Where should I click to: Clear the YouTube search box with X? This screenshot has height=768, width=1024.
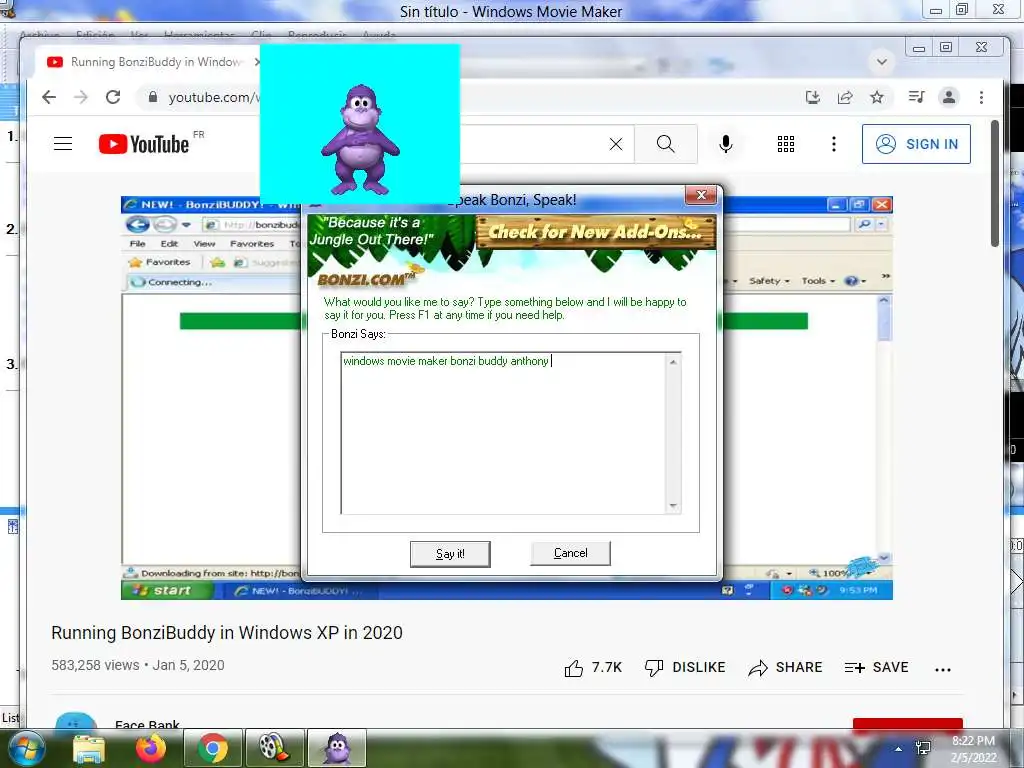coord(616,144)
